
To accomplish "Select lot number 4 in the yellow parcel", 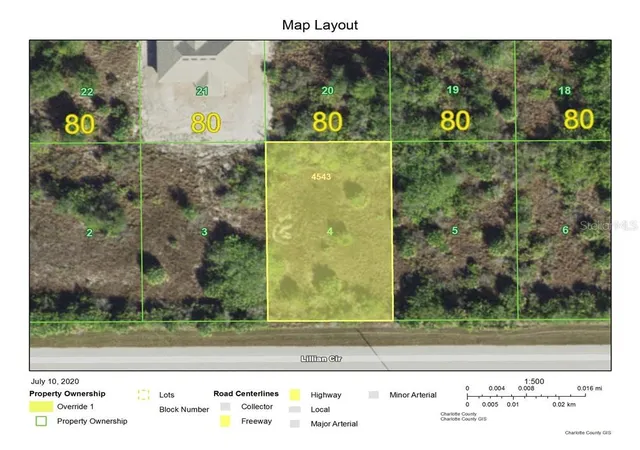I will point(330,232).
